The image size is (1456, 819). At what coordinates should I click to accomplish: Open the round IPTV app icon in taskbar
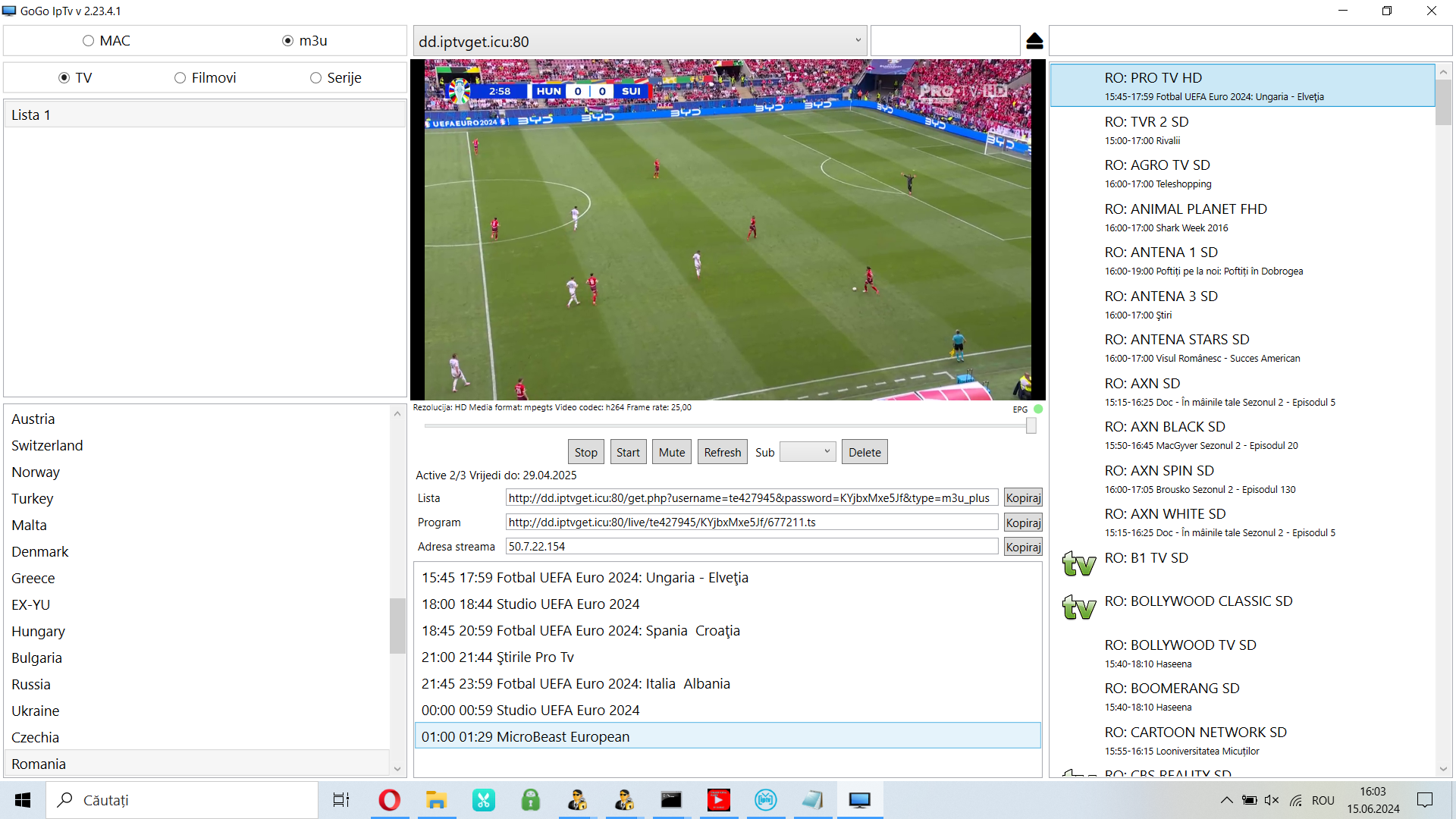coord(765,800)
